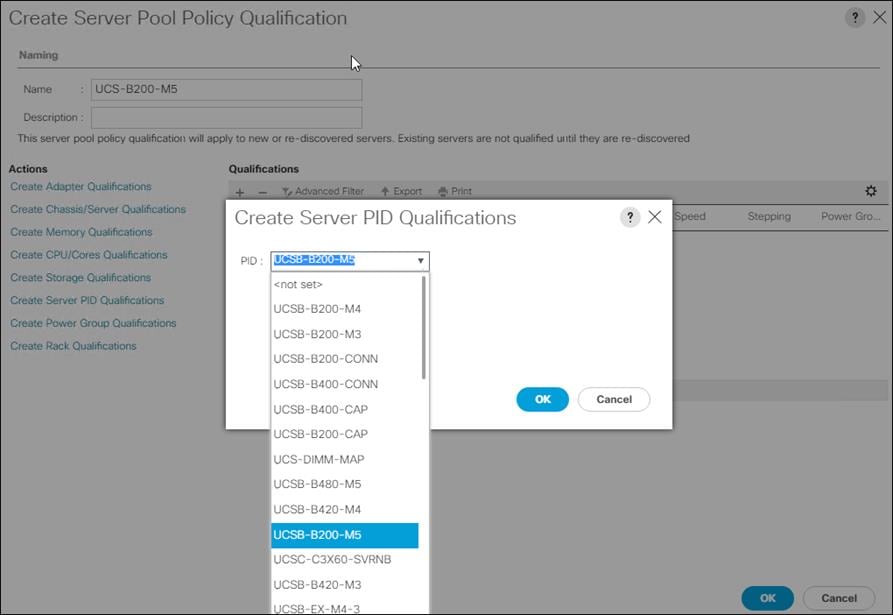Select UCSB-B200-M4 from the PID list

315,309
